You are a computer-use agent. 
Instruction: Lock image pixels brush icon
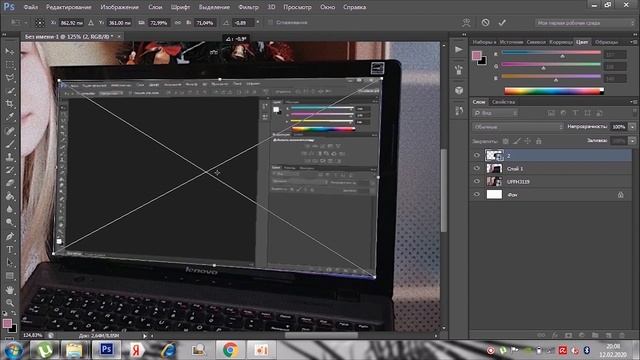click(517, 141)
